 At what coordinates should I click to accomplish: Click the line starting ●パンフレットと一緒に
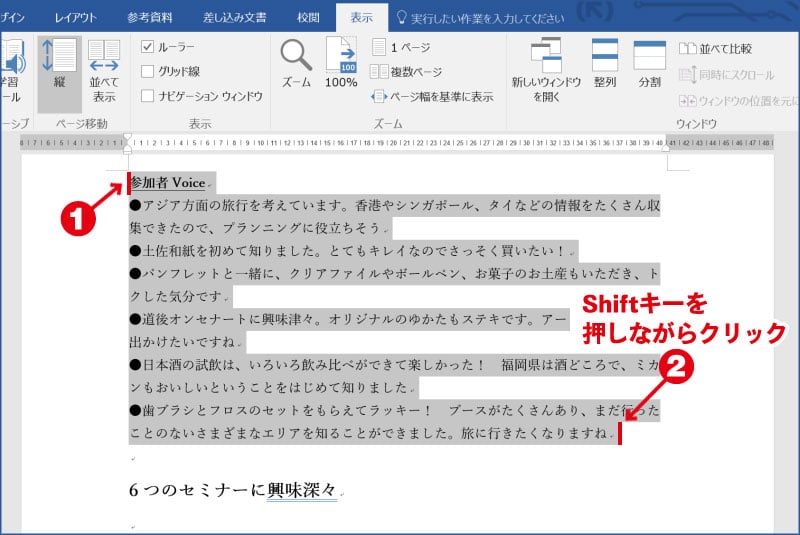[x=394, y=273]
